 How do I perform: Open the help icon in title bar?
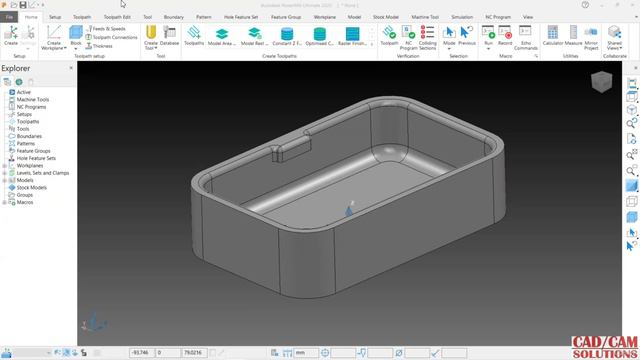585,5
